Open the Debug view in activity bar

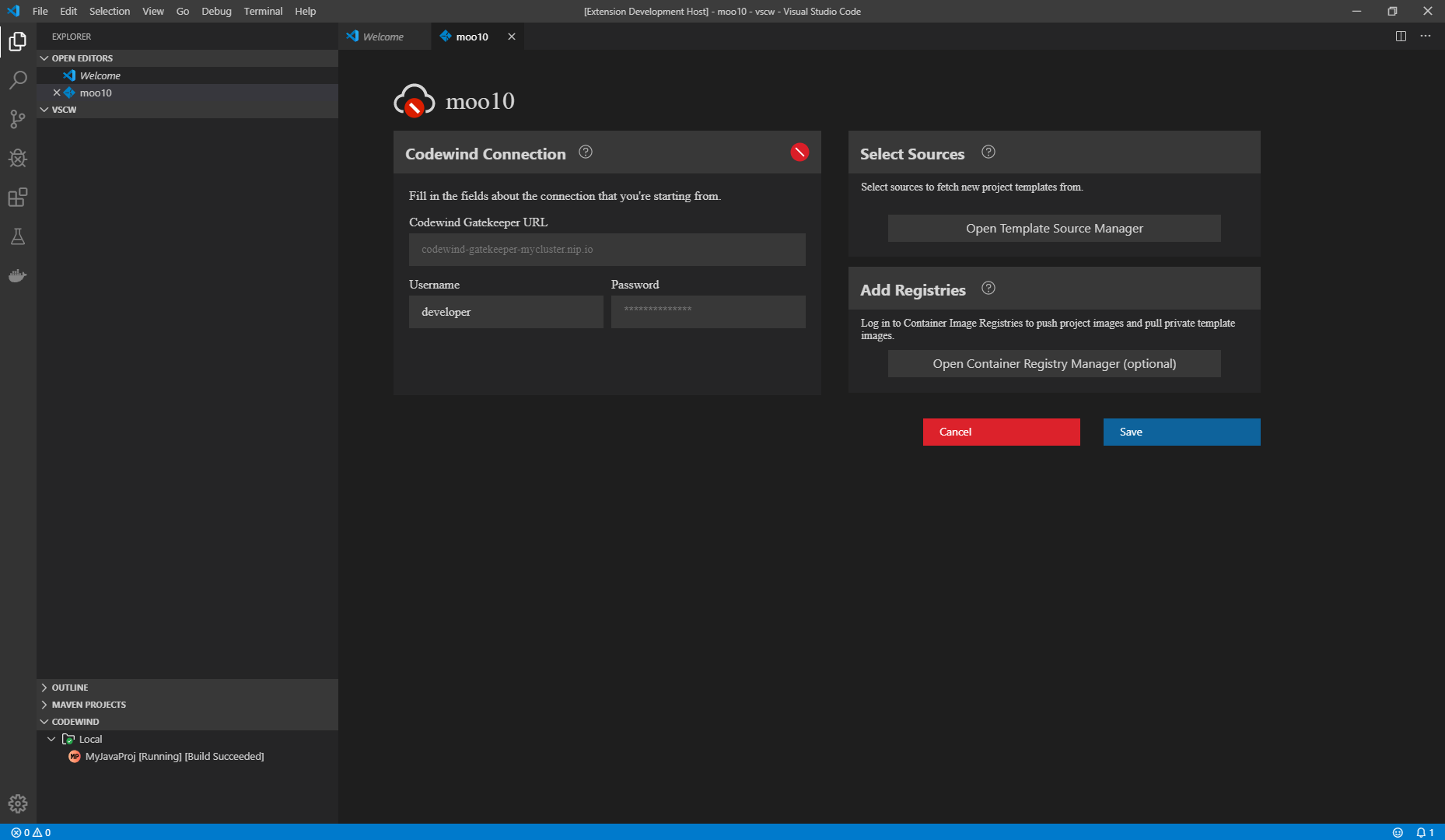18,158
